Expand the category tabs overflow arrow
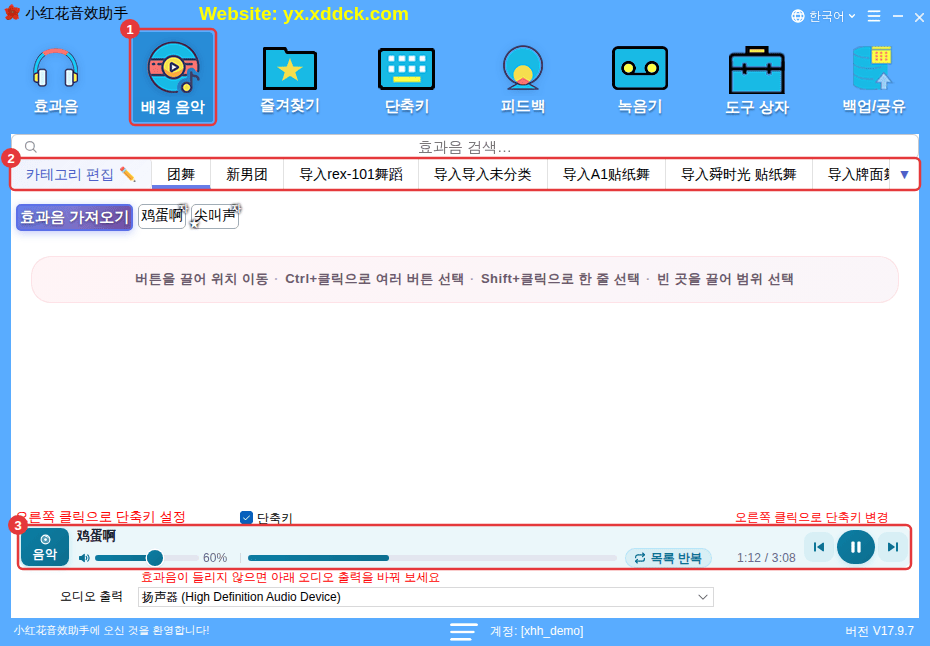The image size is (930, 646). [904, 174]
